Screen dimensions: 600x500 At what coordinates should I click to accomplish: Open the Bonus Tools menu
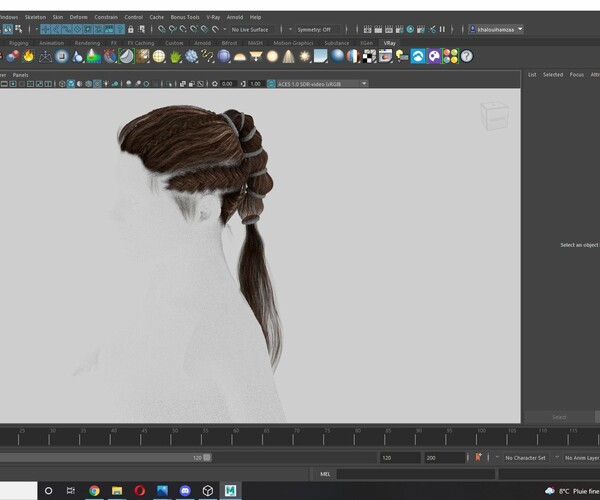click(x=185, y=17)
